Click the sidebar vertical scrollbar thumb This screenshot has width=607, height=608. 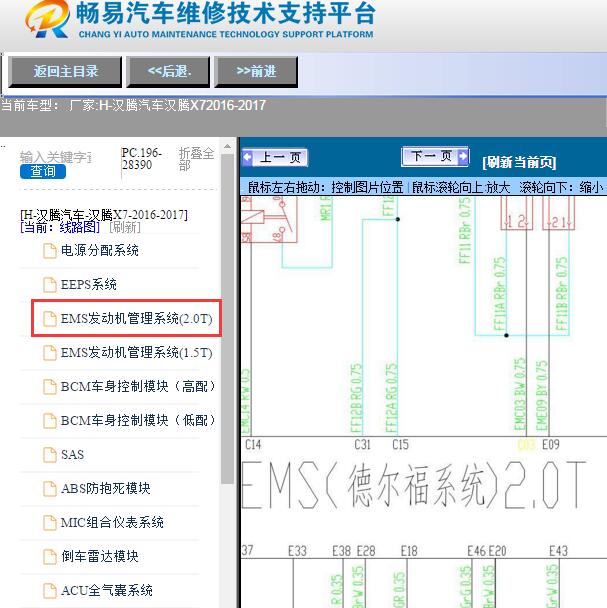pyautogui.click(x=227, y=319)
